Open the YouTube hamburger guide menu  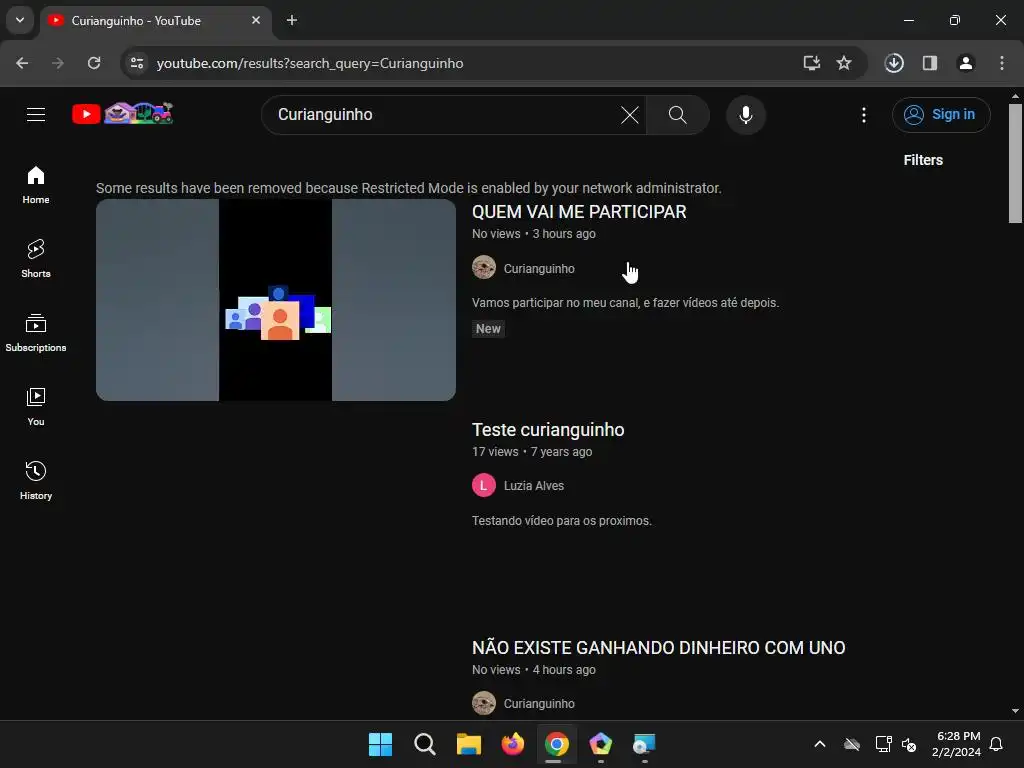[x=36, y=114]
